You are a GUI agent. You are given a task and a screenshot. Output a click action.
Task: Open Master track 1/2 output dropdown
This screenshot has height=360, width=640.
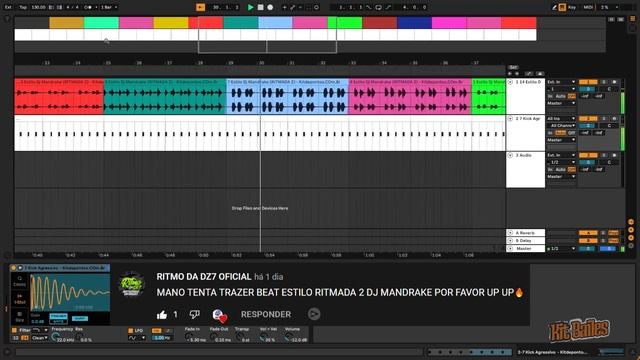tap(561, 249)
